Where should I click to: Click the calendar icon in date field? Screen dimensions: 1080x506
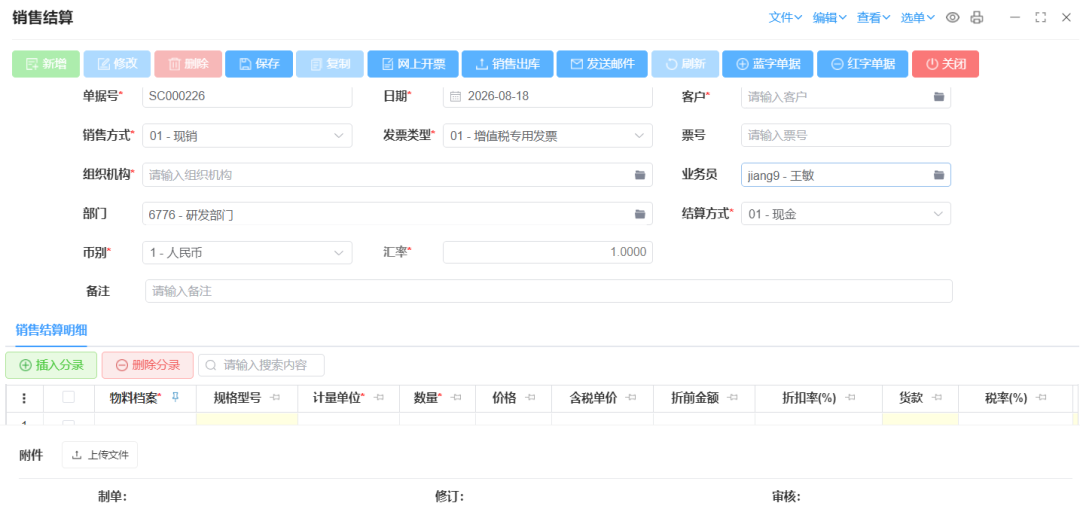(x=455, y=96)
